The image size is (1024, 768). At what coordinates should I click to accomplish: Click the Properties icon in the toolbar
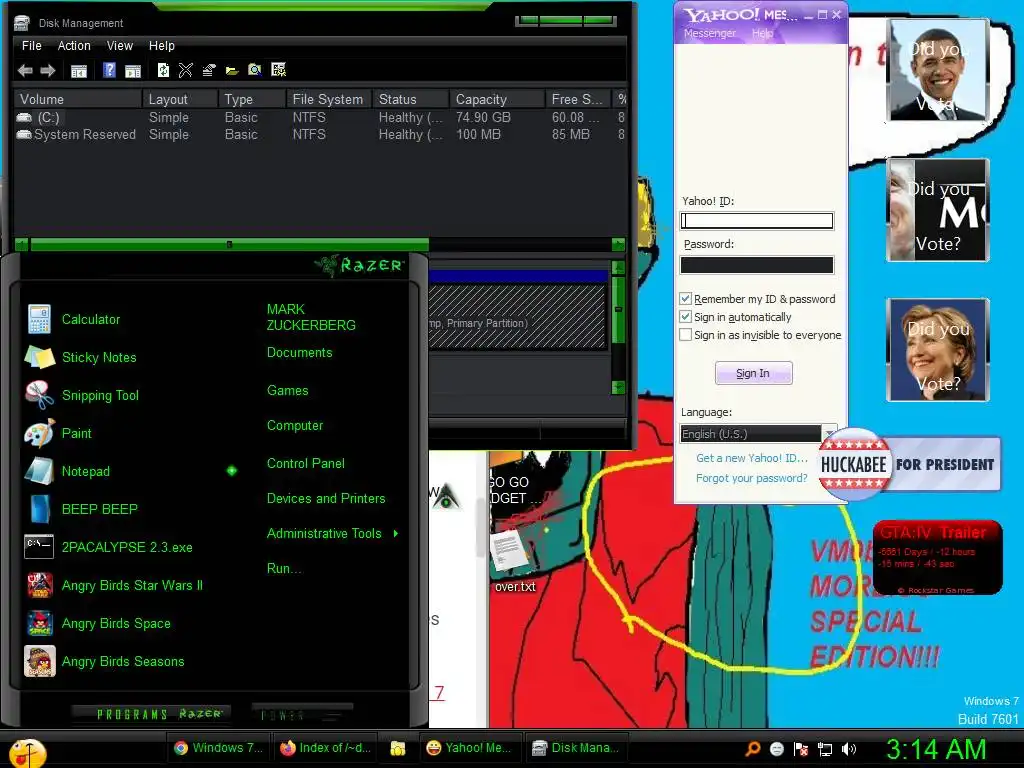pos(209,70)
